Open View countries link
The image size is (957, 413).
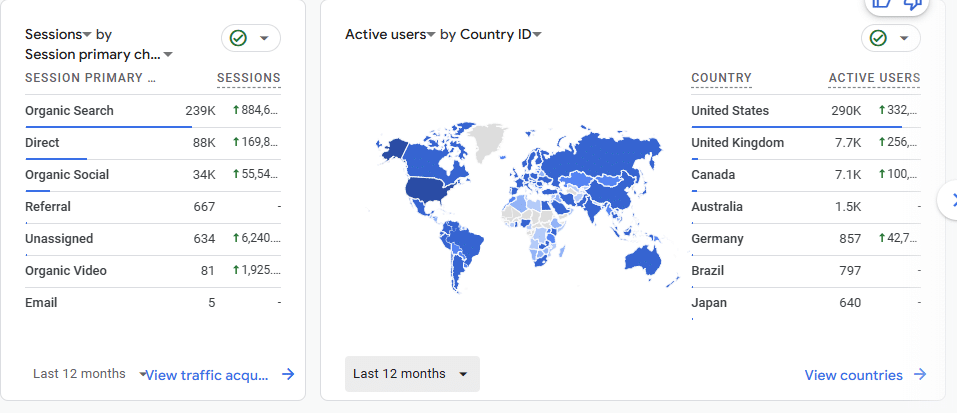853,375
